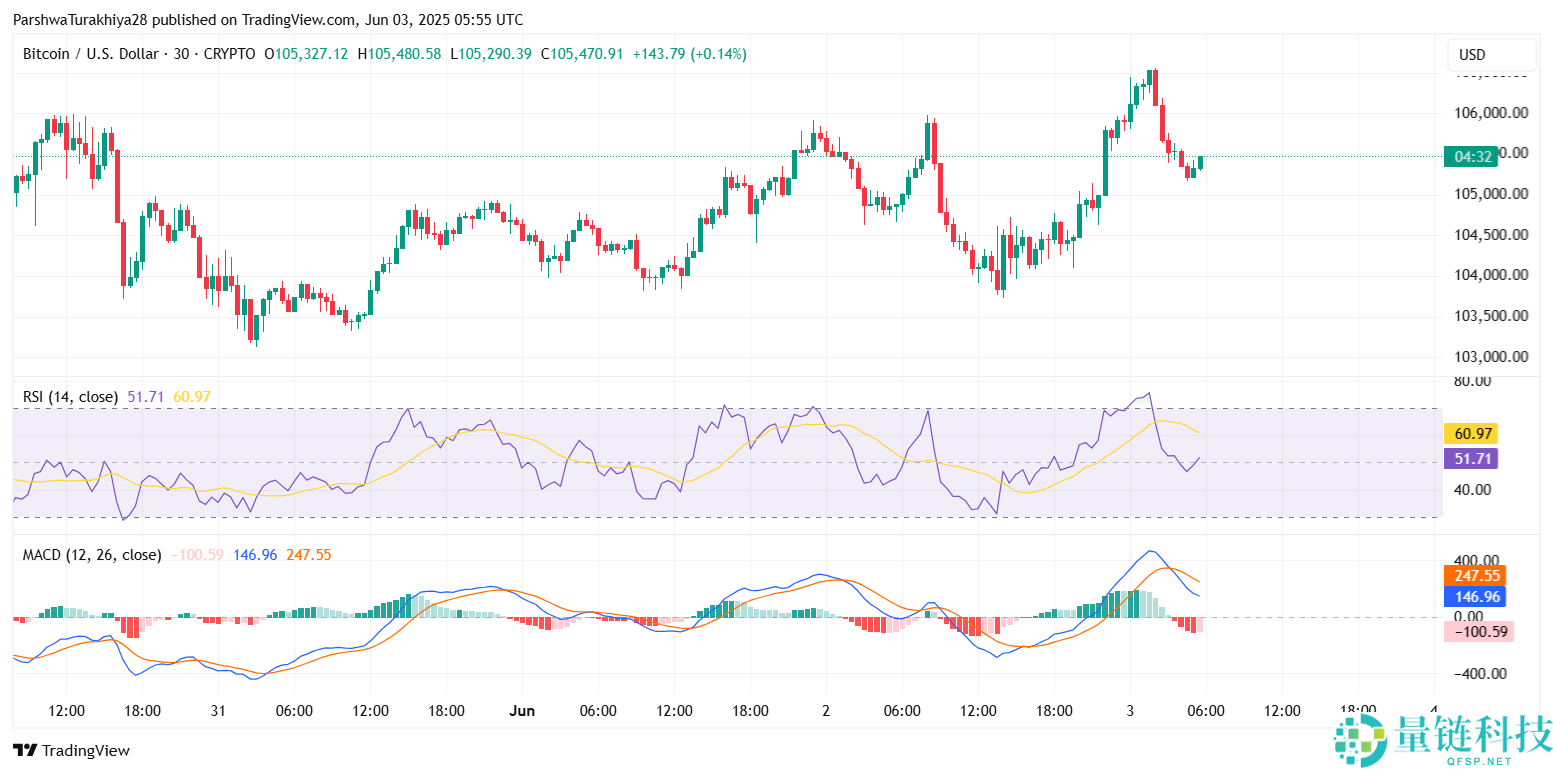Select the MACD (12, 26, close) legend label
Viewport: 1553px width, 772px height.
[x=92, y=554]
